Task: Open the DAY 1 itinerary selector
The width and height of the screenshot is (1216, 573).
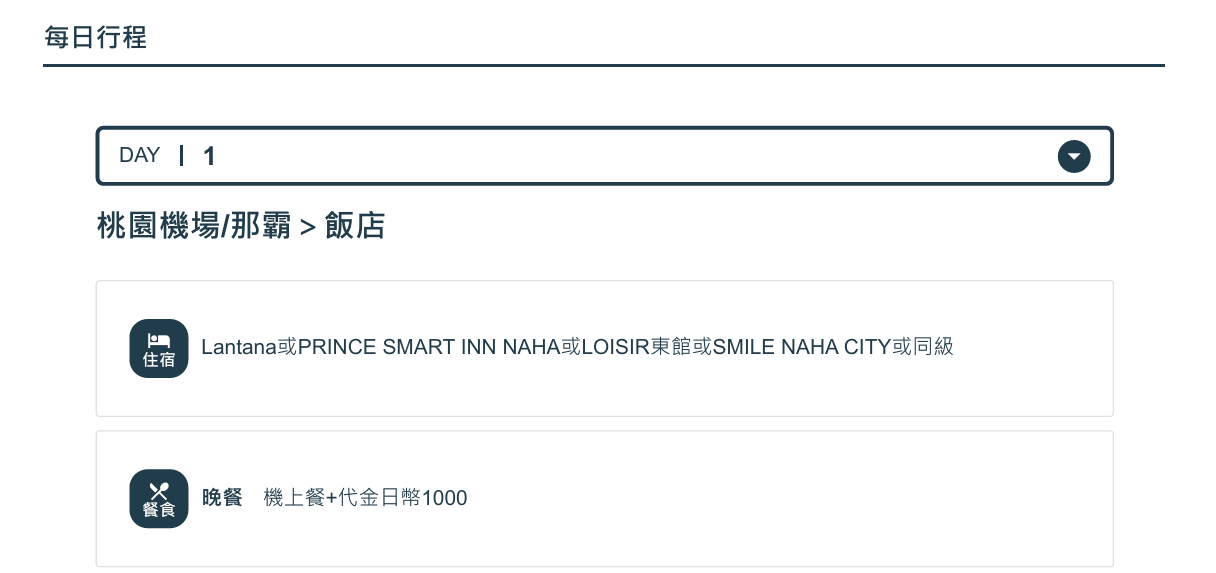Action: point(604,156)
